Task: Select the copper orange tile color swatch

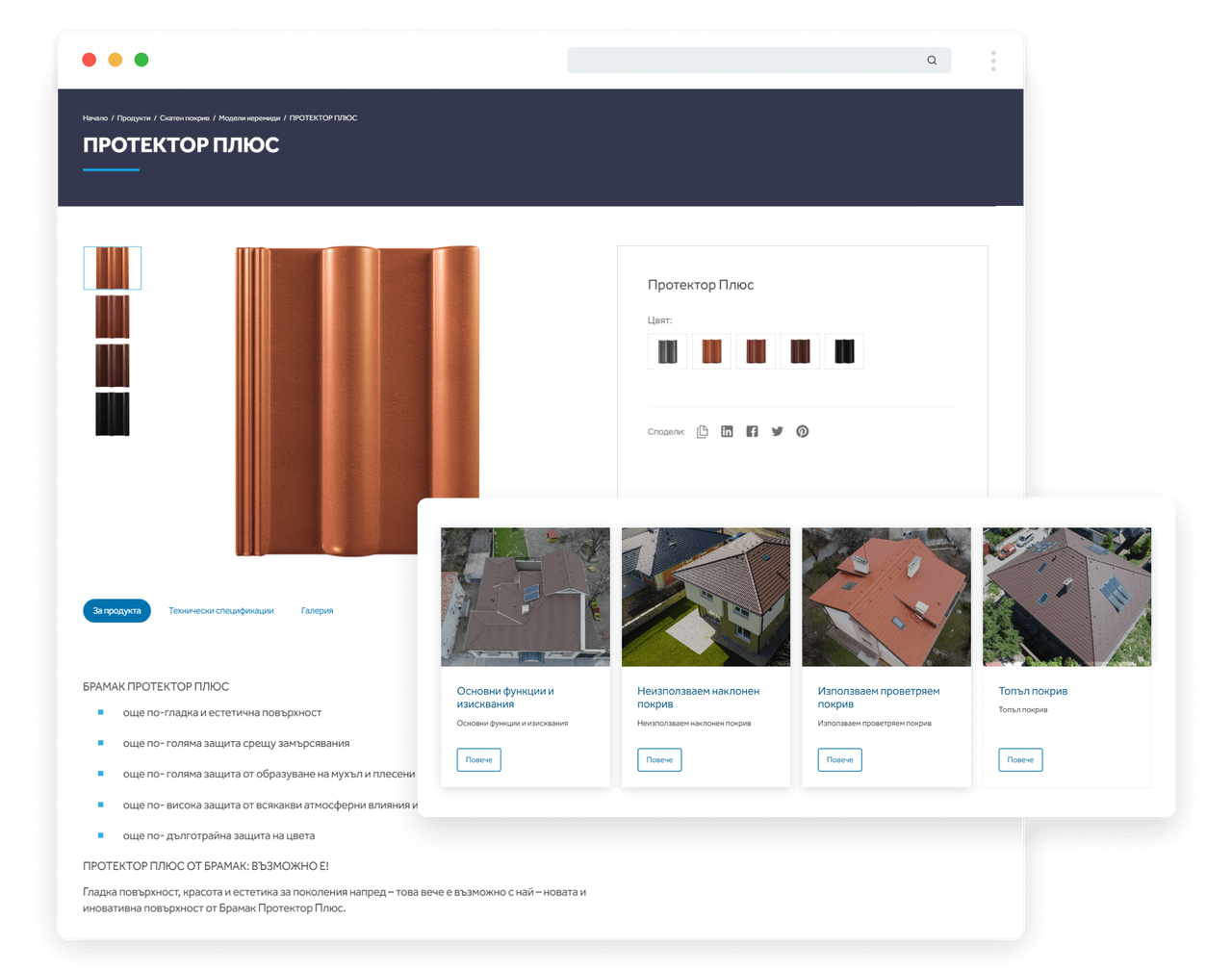Action: [711, 351]
